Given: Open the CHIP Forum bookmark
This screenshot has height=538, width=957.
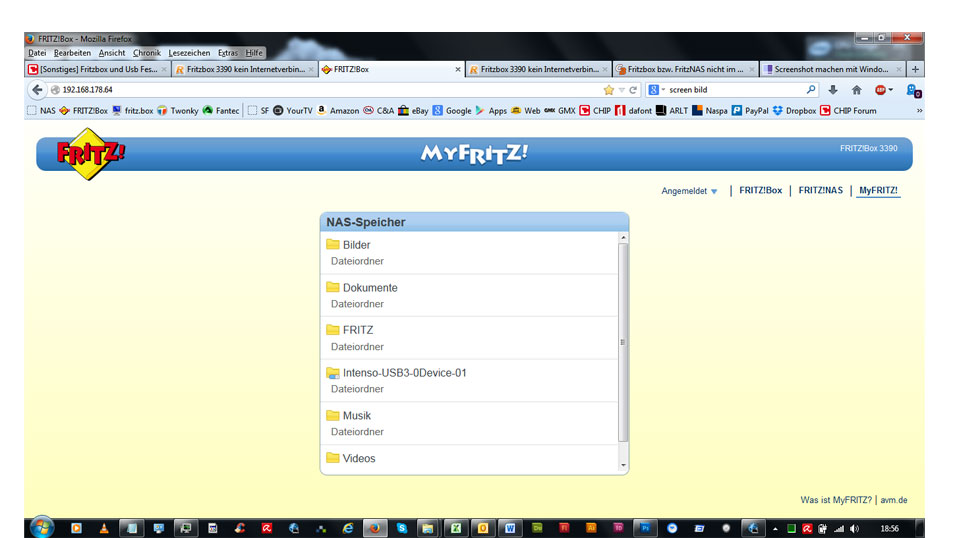Looking at the screenshot, I should tap(848, 111).
